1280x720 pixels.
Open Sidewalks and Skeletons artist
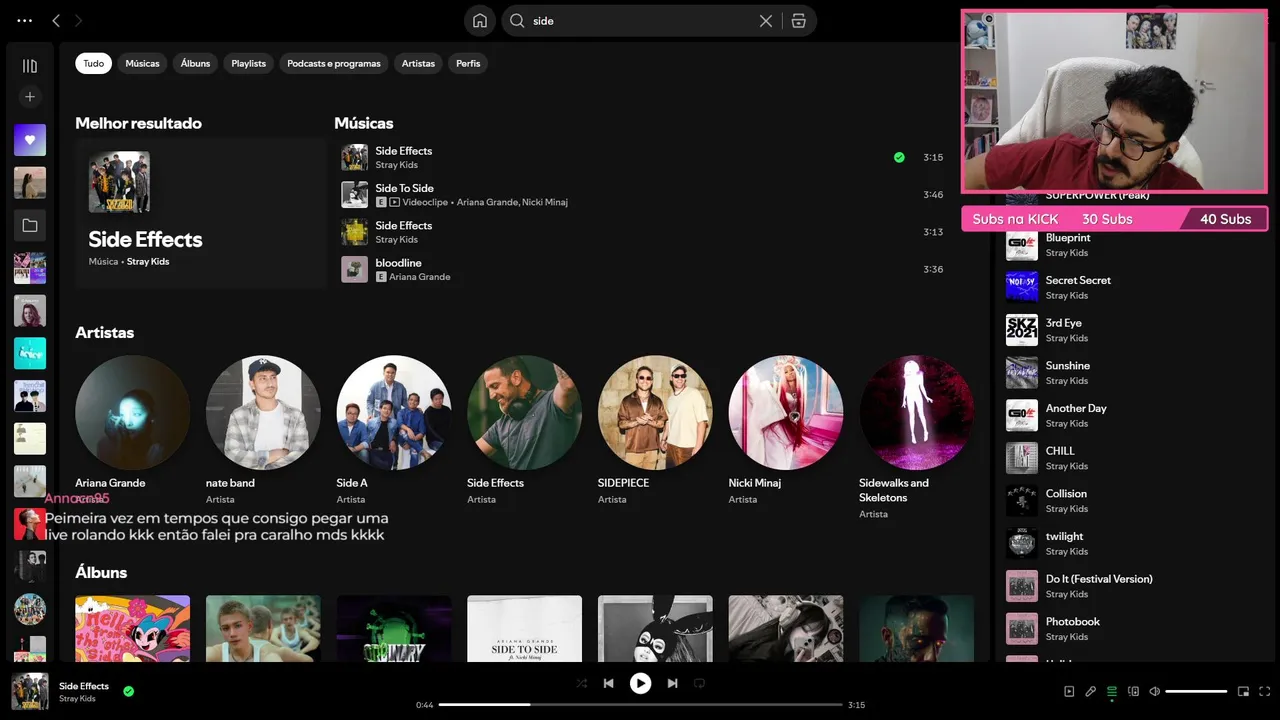point(917,413)
